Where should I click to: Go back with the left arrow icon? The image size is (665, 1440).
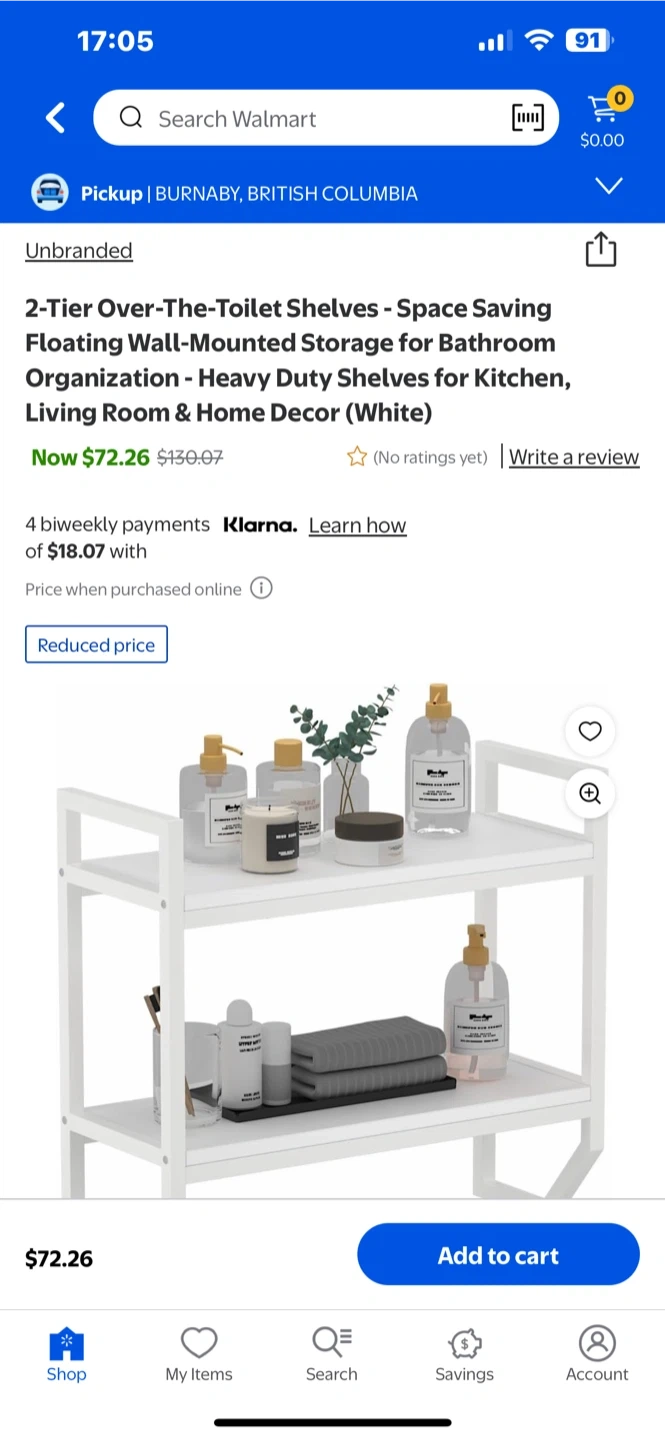(x=56, y=118)
